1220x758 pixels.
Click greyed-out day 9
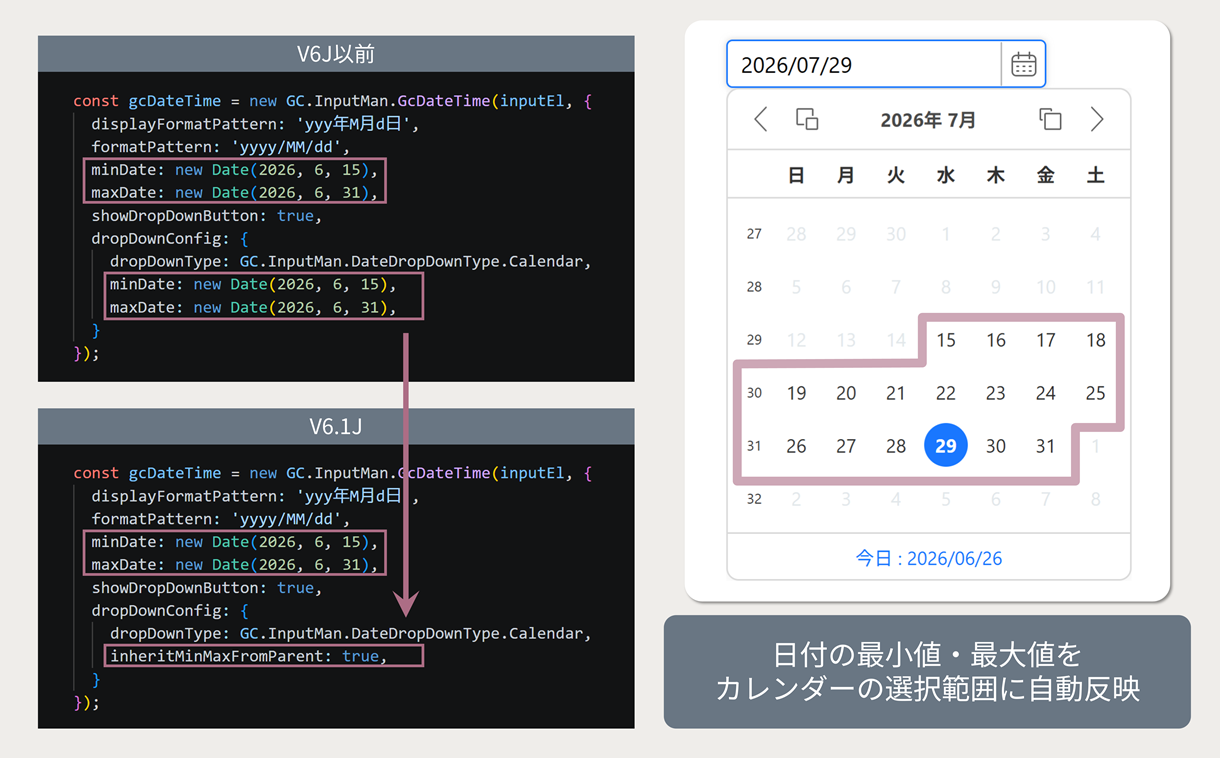pos(996,287)
